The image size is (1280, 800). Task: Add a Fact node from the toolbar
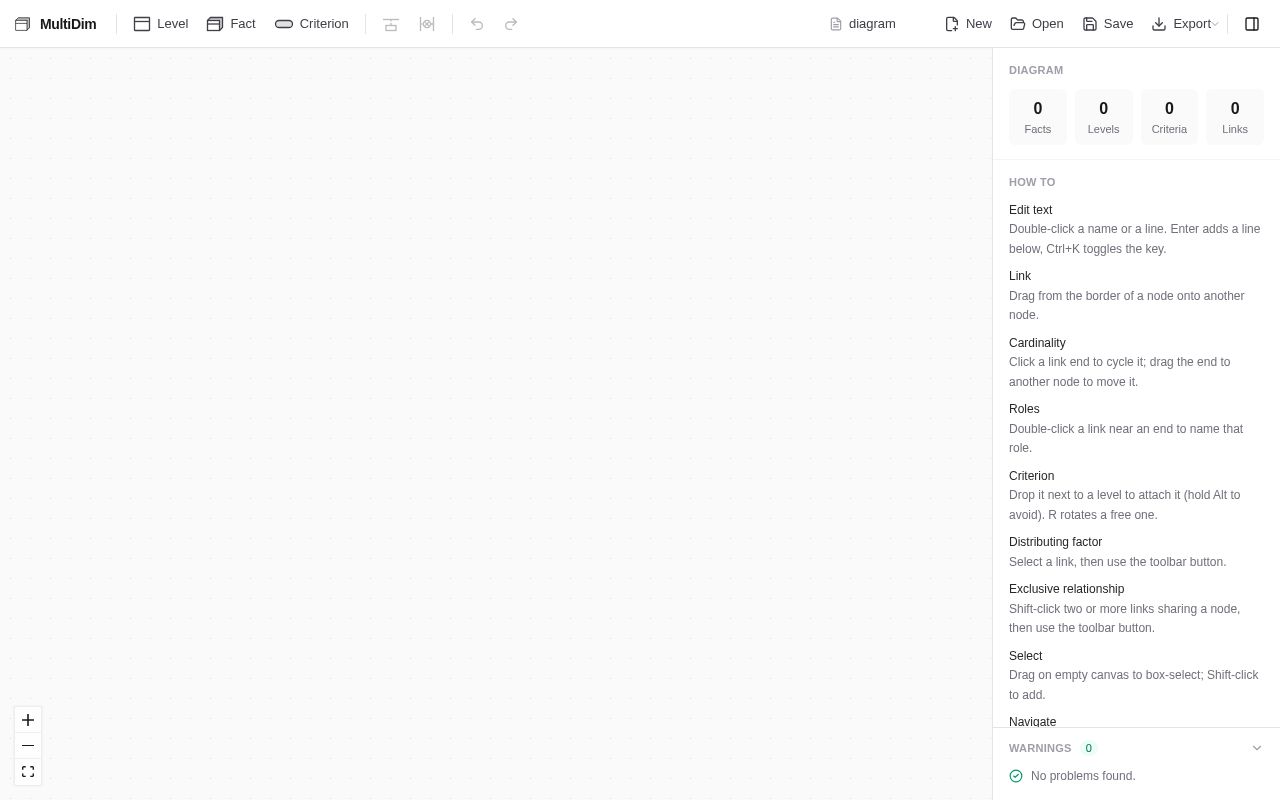pos(231,24)
